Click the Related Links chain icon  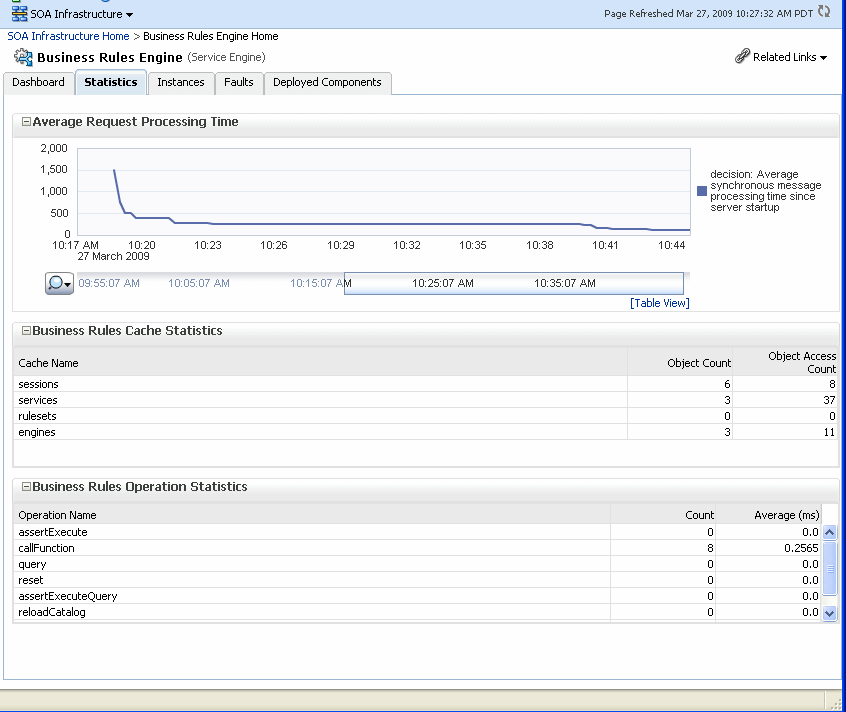[741, 57]
